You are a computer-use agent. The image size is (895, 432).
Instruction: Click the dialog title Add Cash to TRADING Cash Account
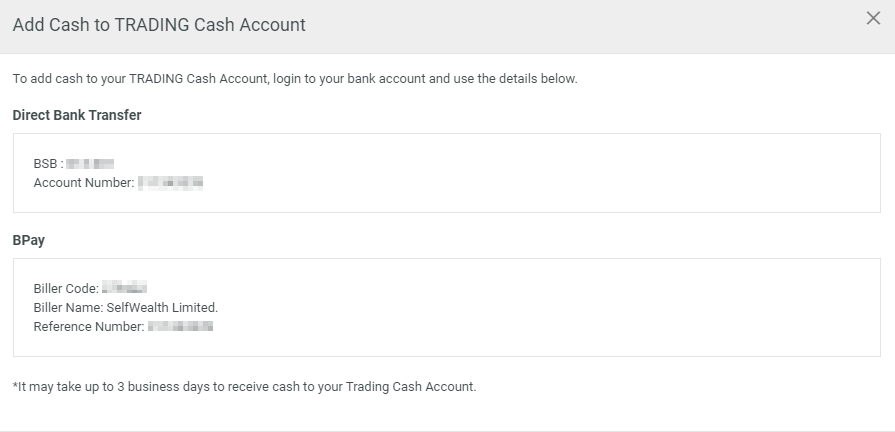(159, 25)
